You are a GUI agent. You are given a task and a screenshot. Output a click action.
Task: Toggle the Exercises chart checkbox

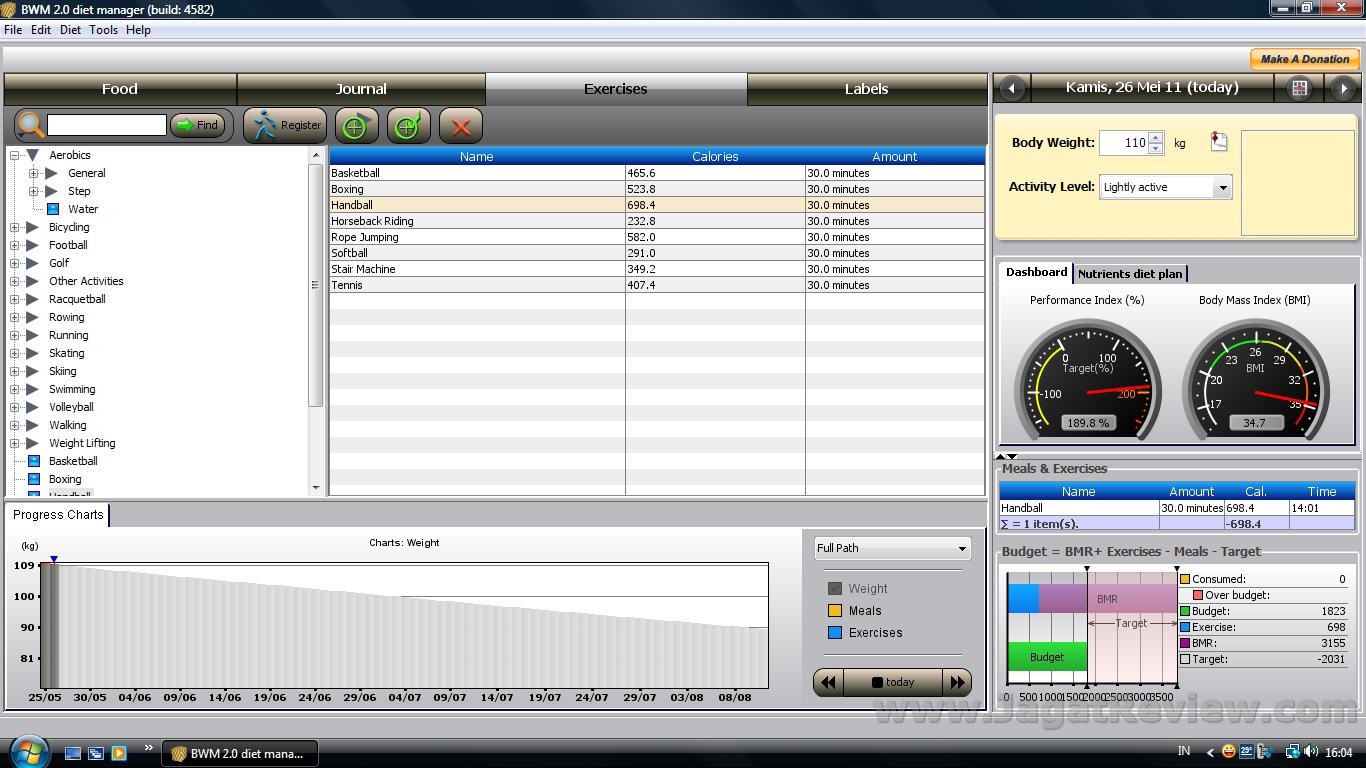tap(835, 633)
